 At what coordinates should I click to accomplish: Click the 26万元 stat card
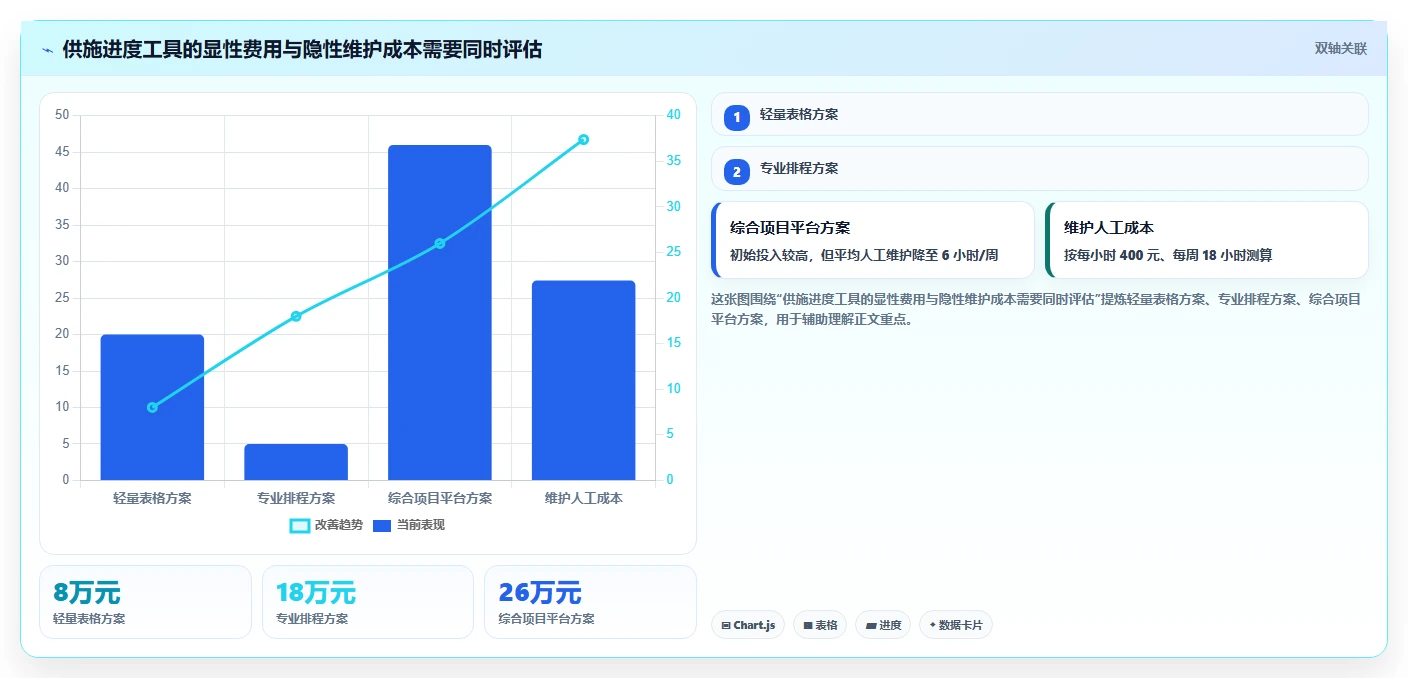point(590,602)
